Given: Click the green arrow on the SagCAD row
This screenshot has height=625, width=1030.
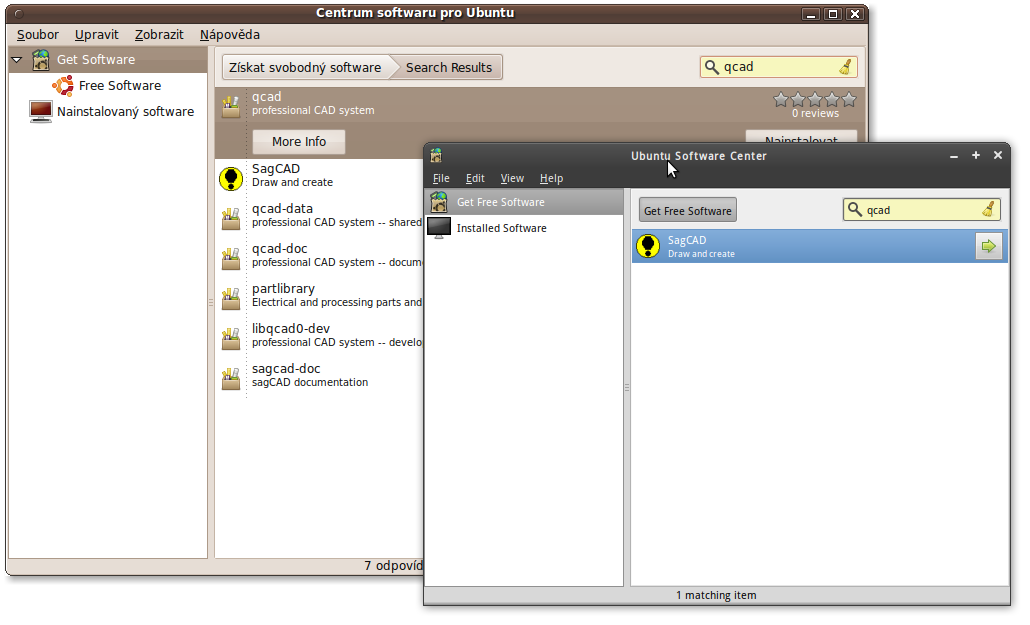Looking at the screenshot, I should pos(989,246).
